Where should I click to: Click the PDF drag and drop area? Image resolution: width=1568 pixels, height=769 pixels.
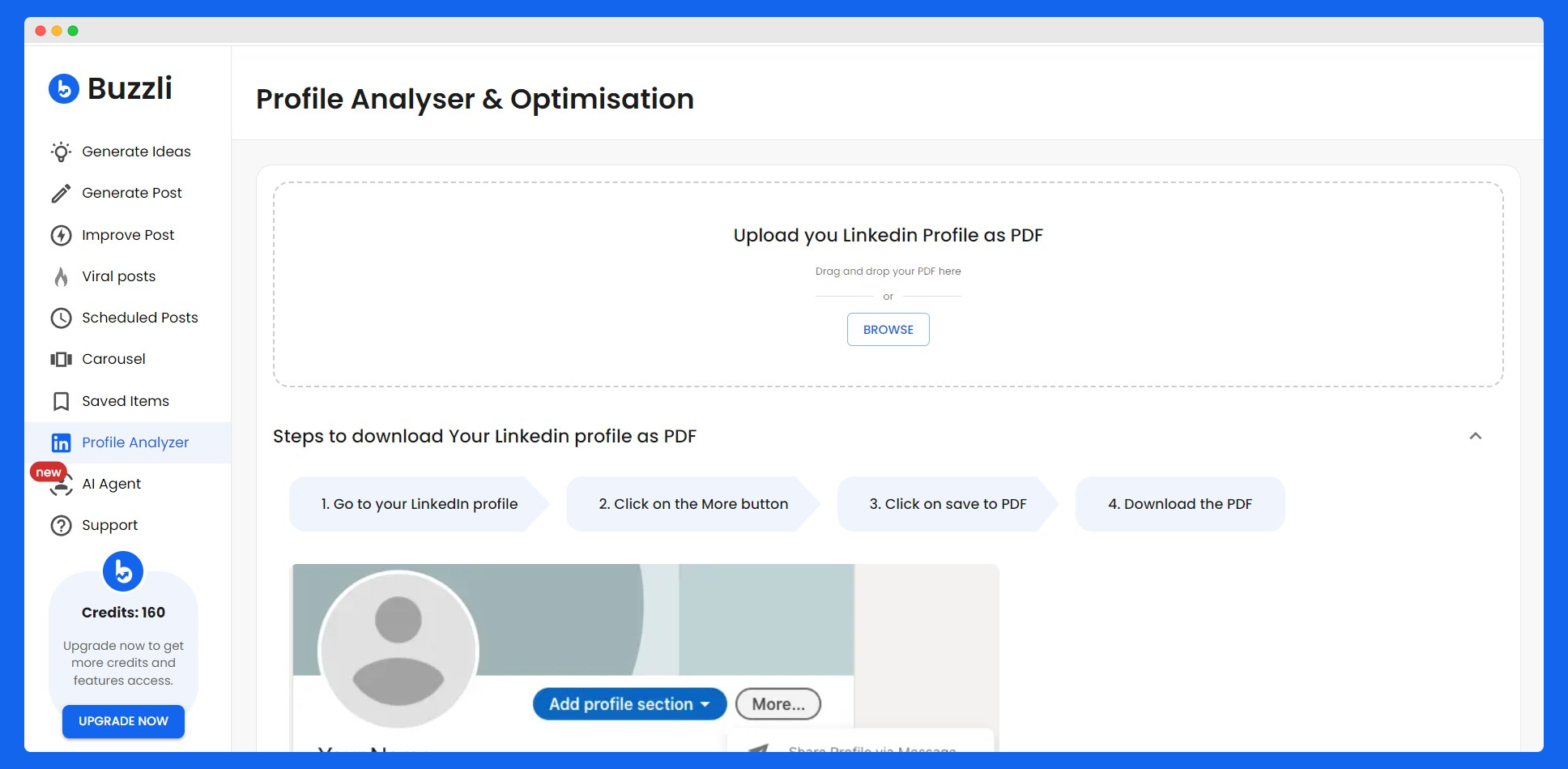click(888, 284)
